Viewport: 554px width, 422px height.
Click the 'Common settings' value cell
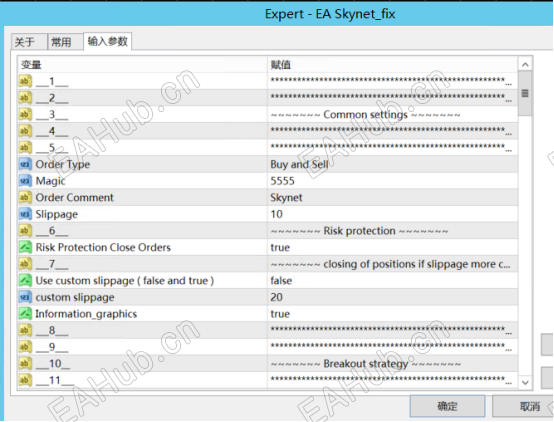coord(393,114)
